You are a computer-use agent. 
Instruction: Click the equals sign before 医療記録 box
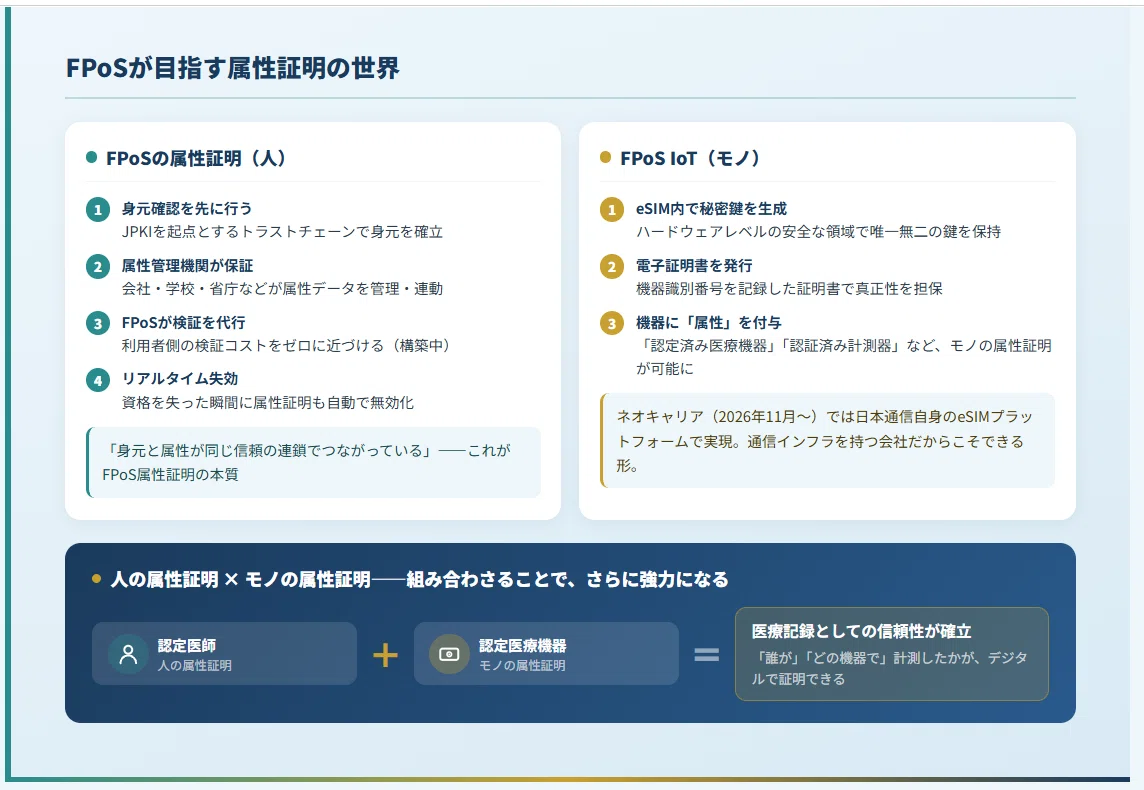coord(706,654)
